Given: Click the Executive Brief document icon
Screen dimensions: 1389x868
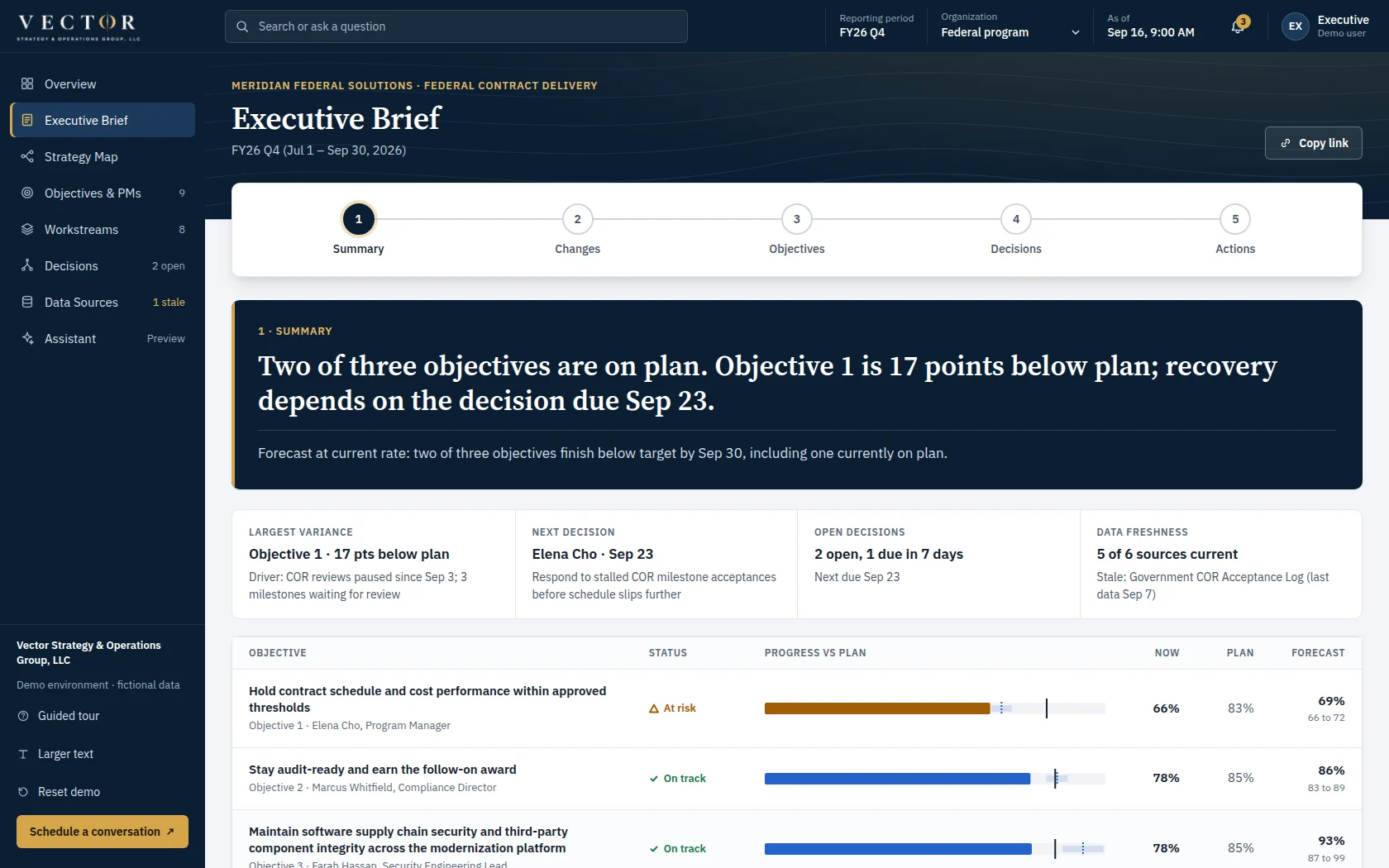Looking at the screenshot, I should coord(27,121).
